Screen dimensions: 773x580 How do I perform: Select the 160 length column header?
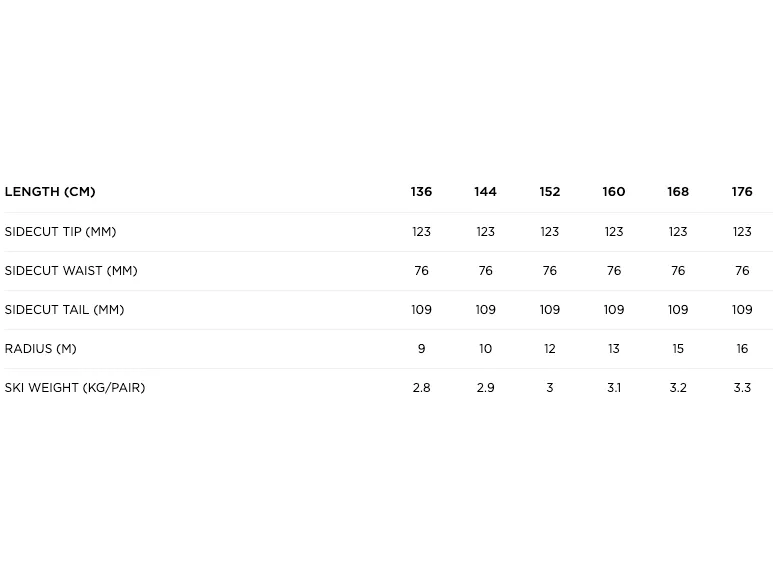(x=614, y=192)
